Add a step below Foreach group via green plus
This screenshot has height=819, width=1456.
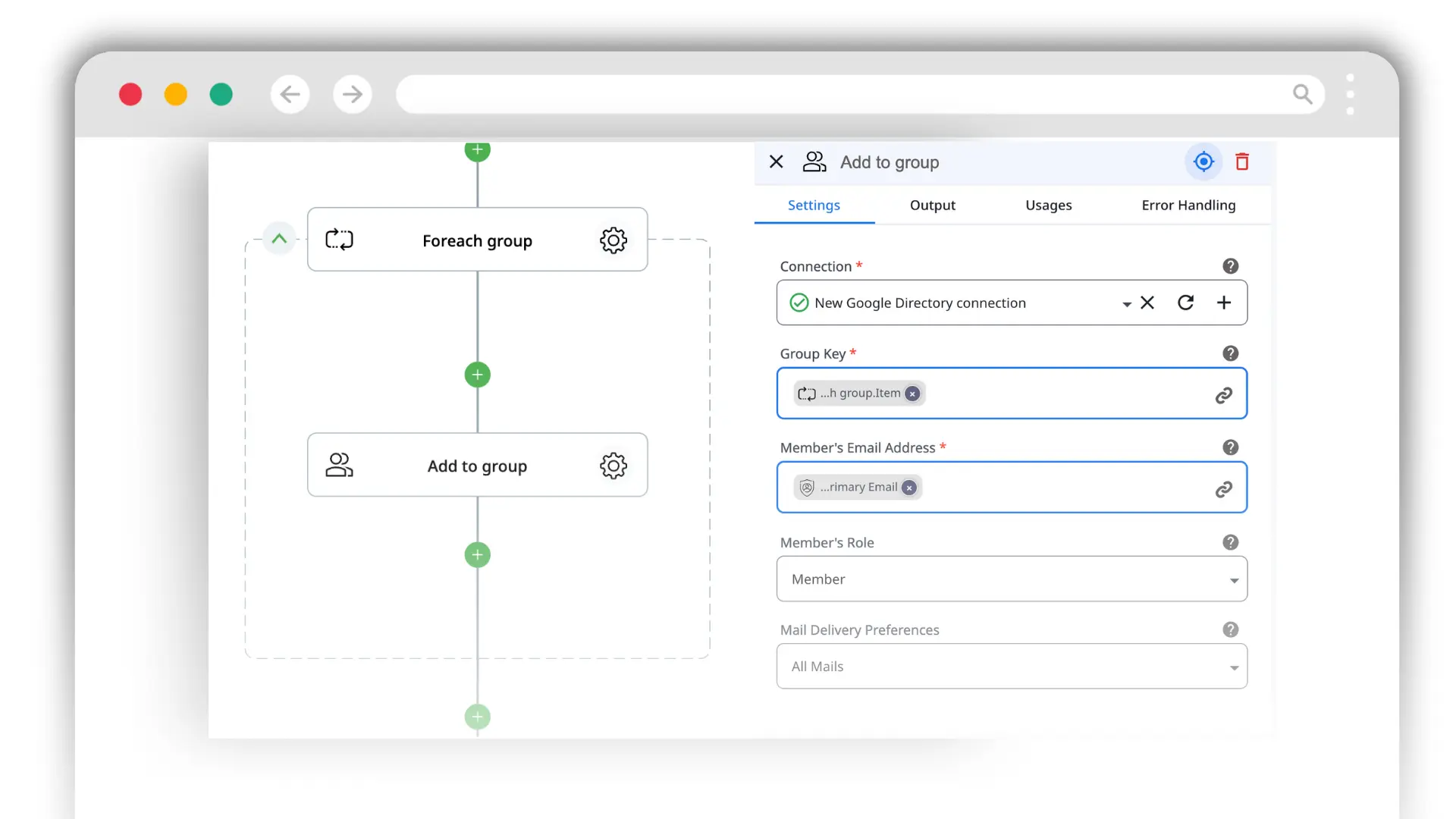[477, 375]
